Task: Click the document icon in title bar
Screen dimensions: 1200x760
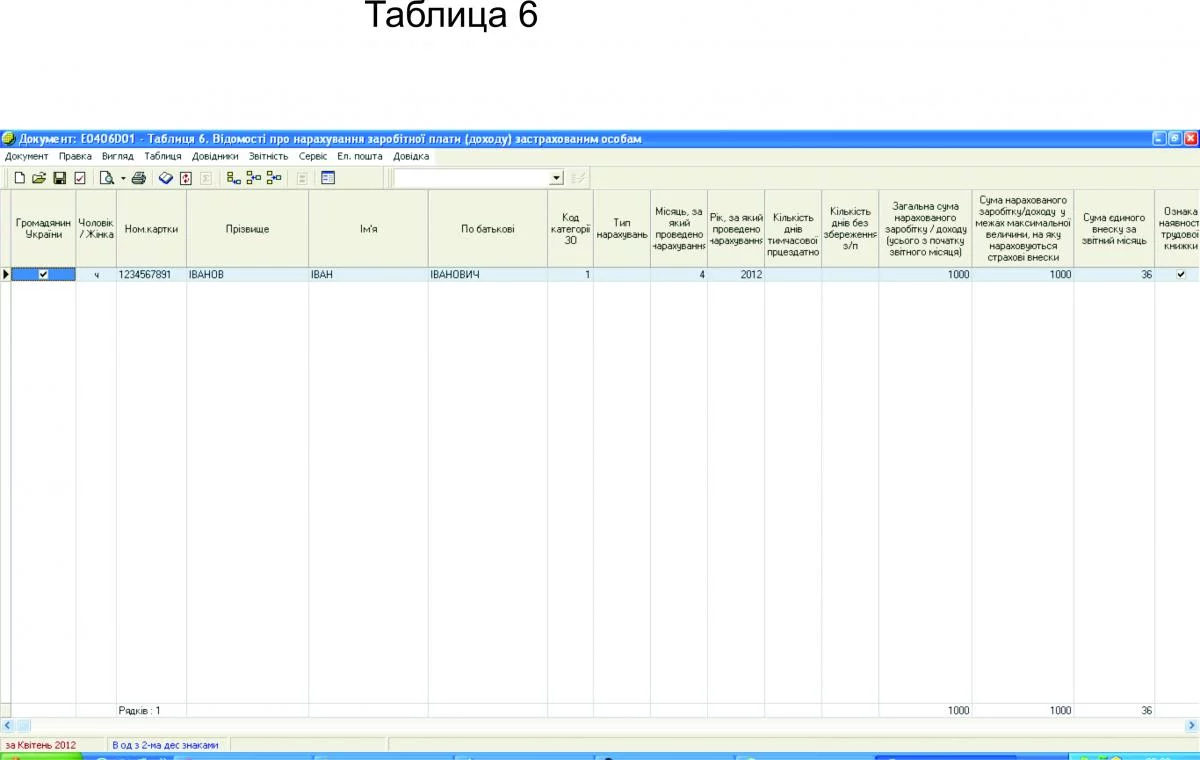Action: (x=8, y=139)
